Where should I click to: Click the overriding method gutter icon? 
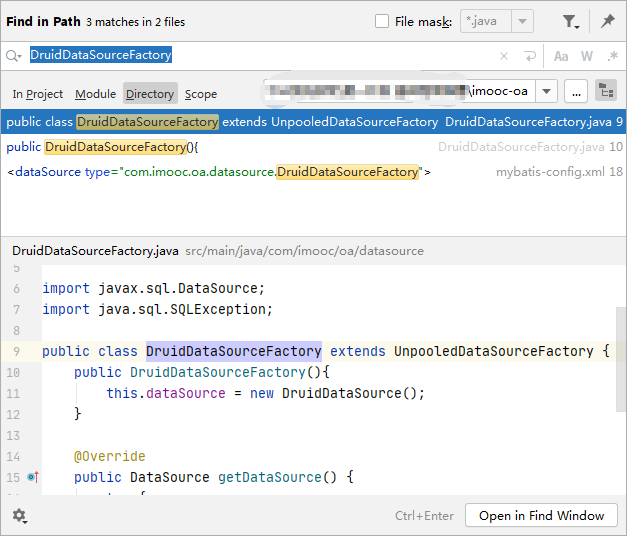[x=33, y=477]
